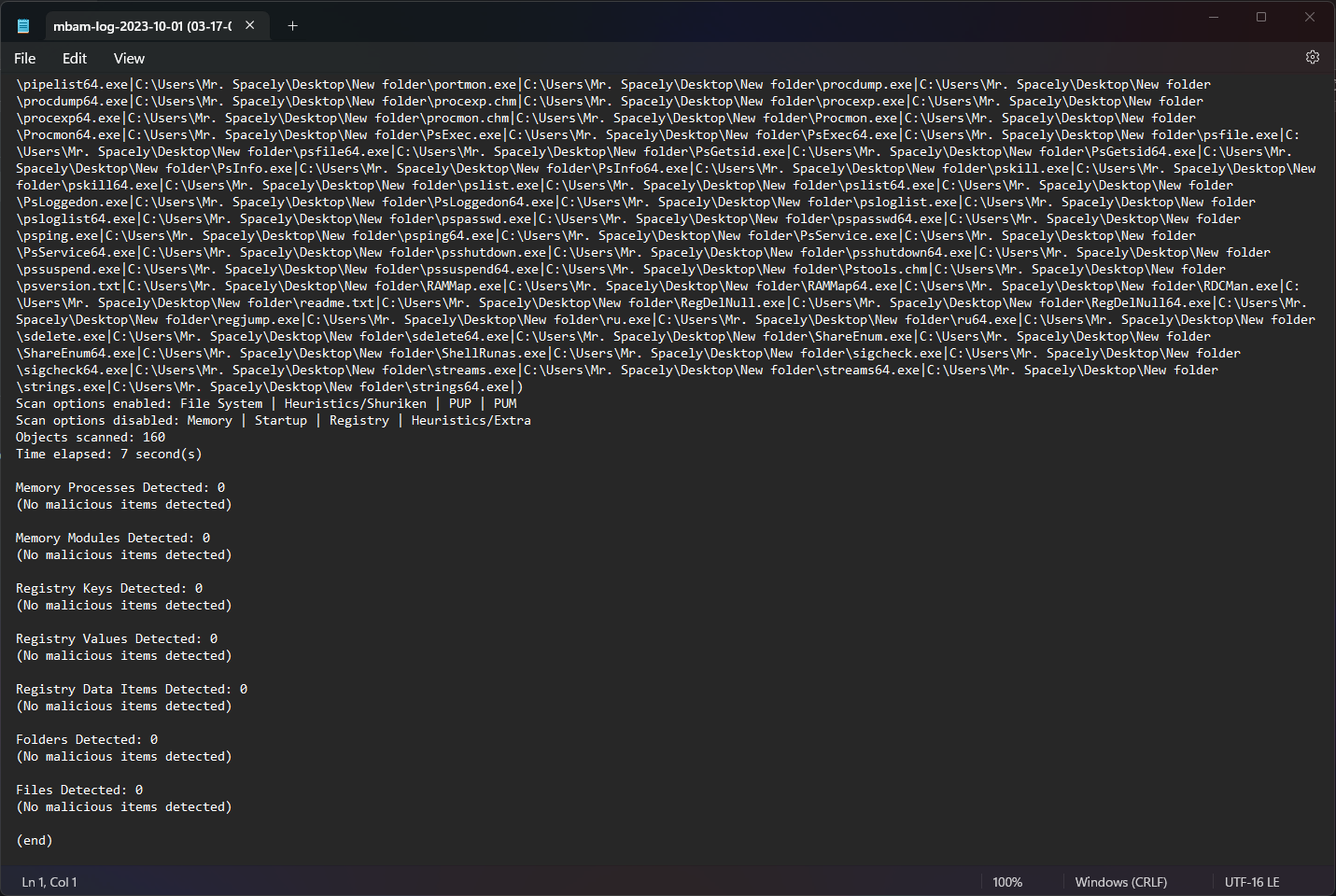Open the Edit menu
Viewport: 1336px width, 896px height.
[75, 58]
